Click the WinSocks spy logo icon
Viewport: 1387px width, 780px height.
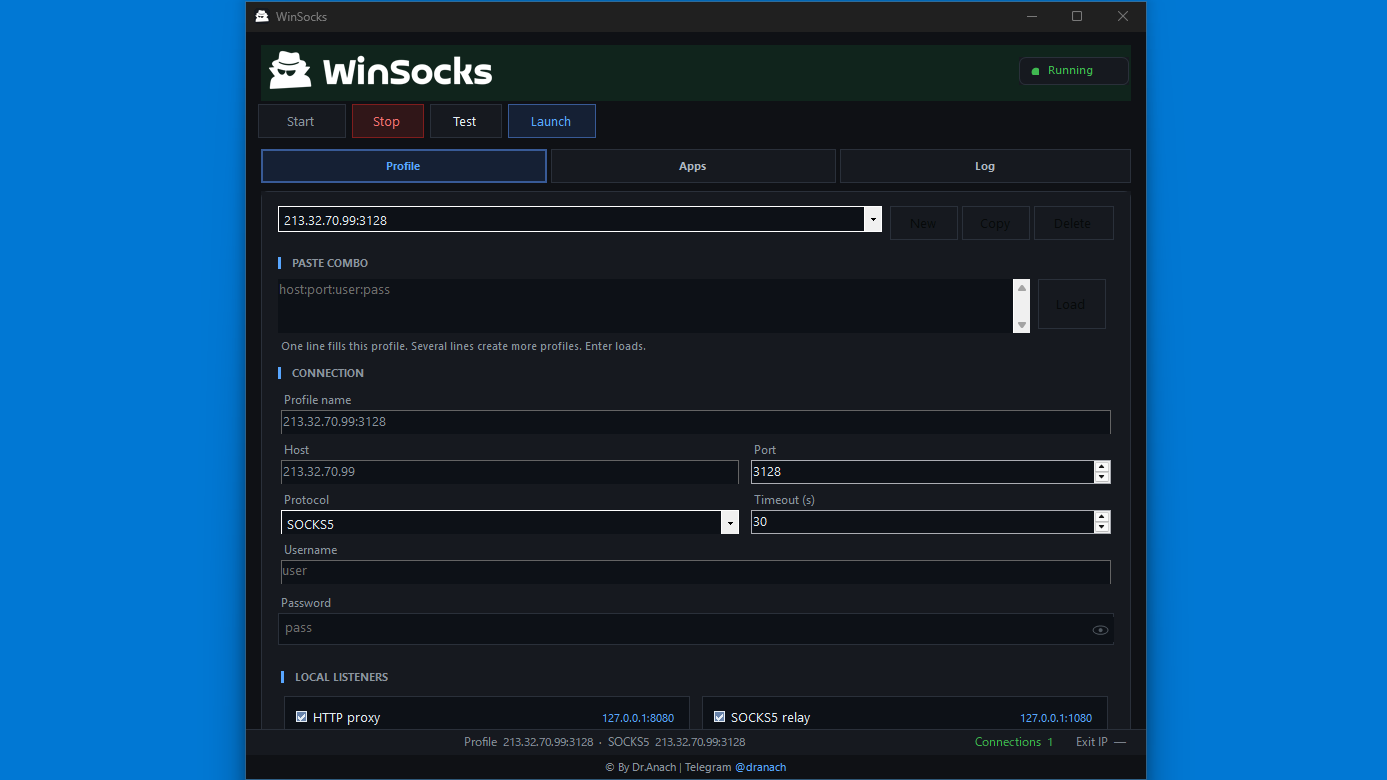291,71
